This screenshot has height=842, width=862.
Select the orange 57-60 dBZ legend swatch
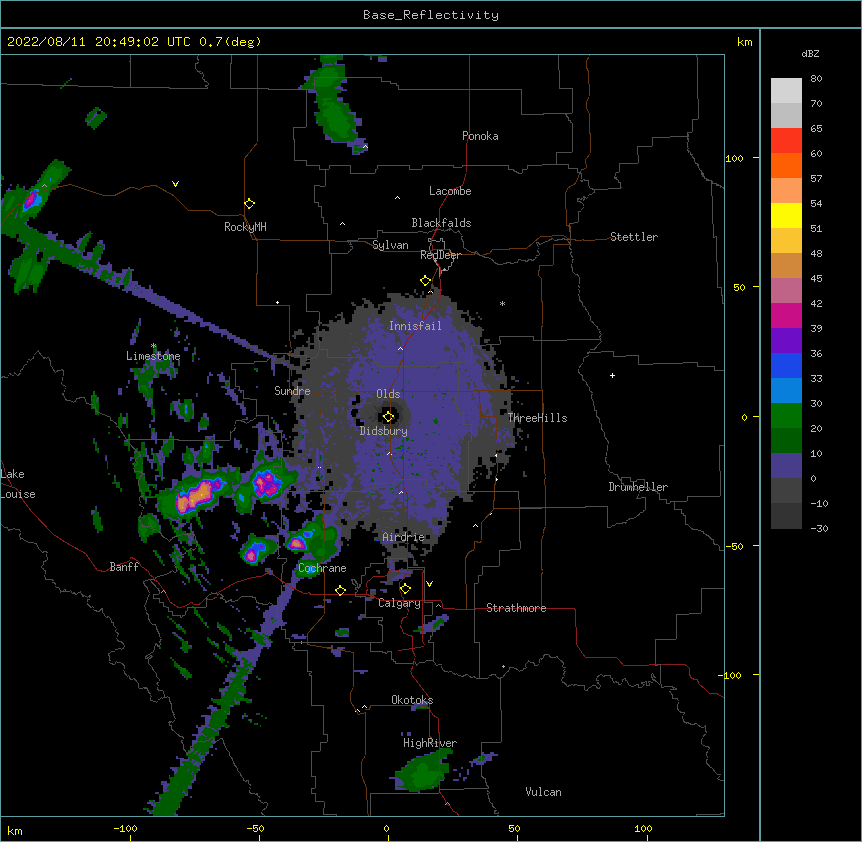pos(786,165)
